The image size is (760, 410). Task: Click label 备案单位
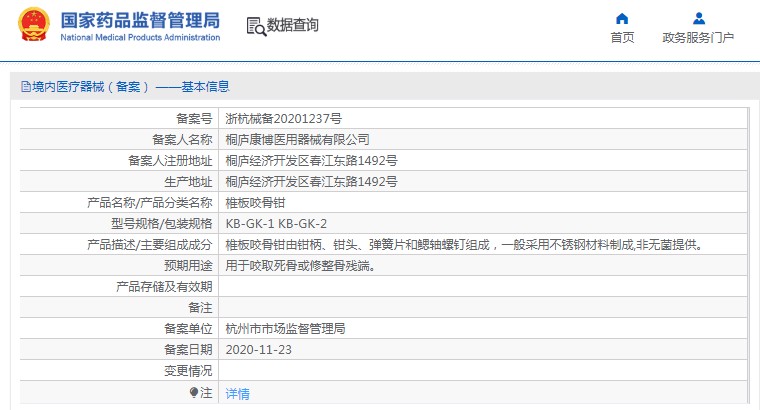click(x=188, y=329)
